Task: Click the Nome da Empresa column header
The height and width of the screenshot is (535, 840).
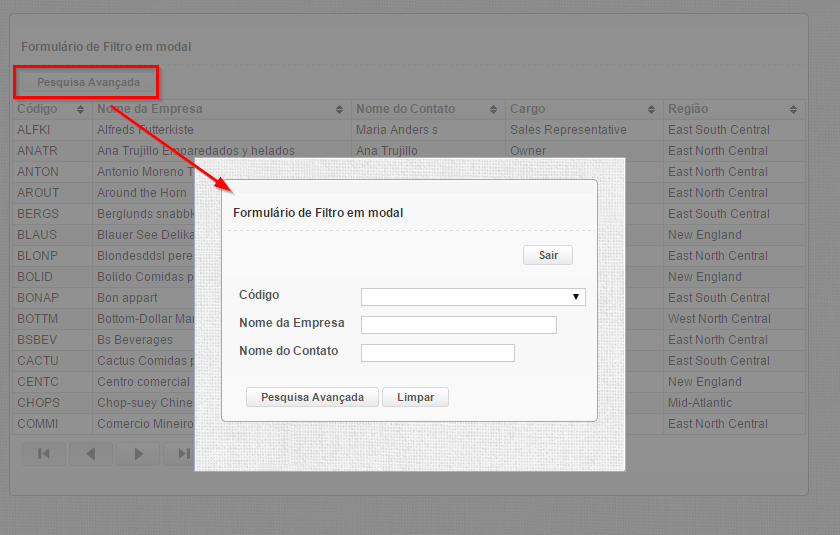Action: 150,109
